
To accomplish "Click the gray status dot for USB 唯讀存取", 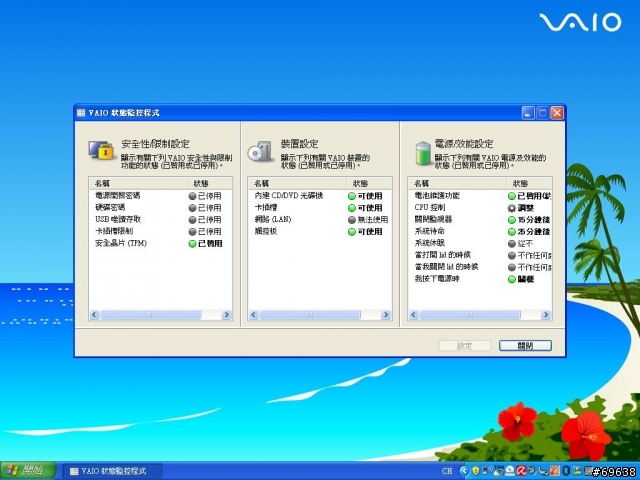I will pyautogui.click(x=192, y=220).
